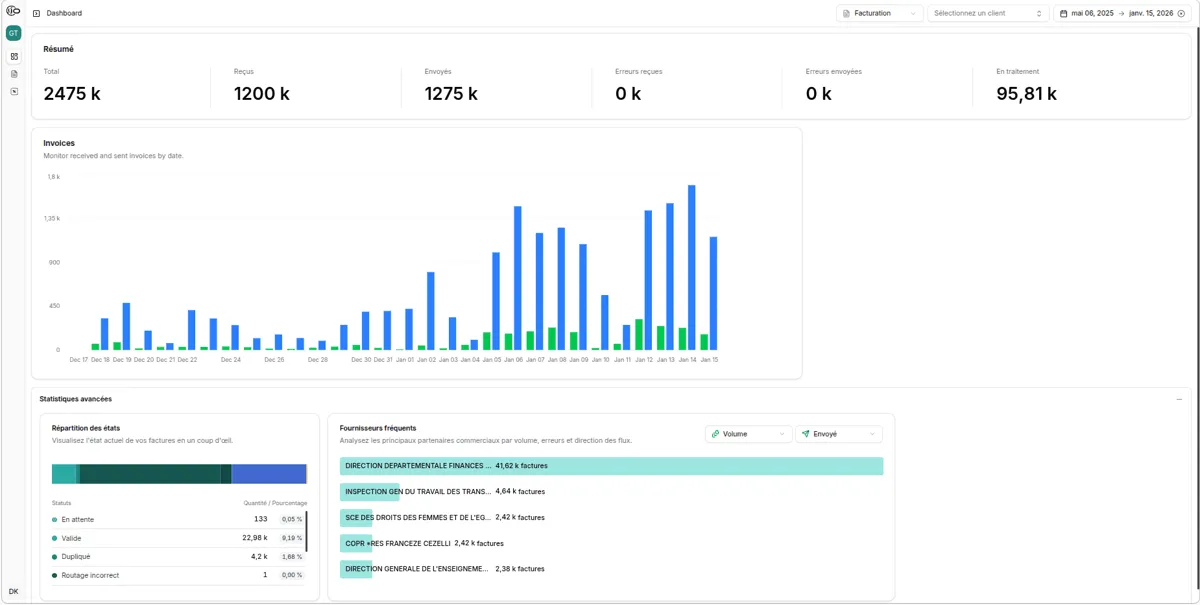
Task: Click the Dec 19 blue chart bar
Action: pyautogui.click(x=127, y=326)
